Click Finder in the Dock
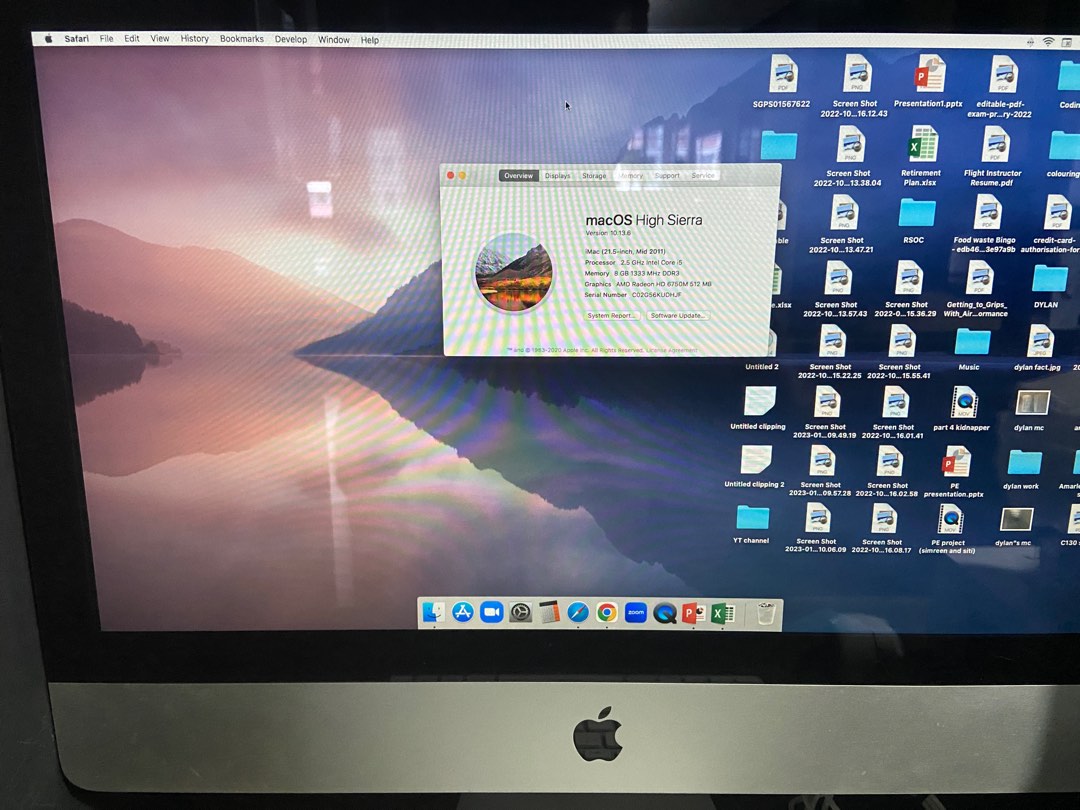 click(x=433, y=611)
